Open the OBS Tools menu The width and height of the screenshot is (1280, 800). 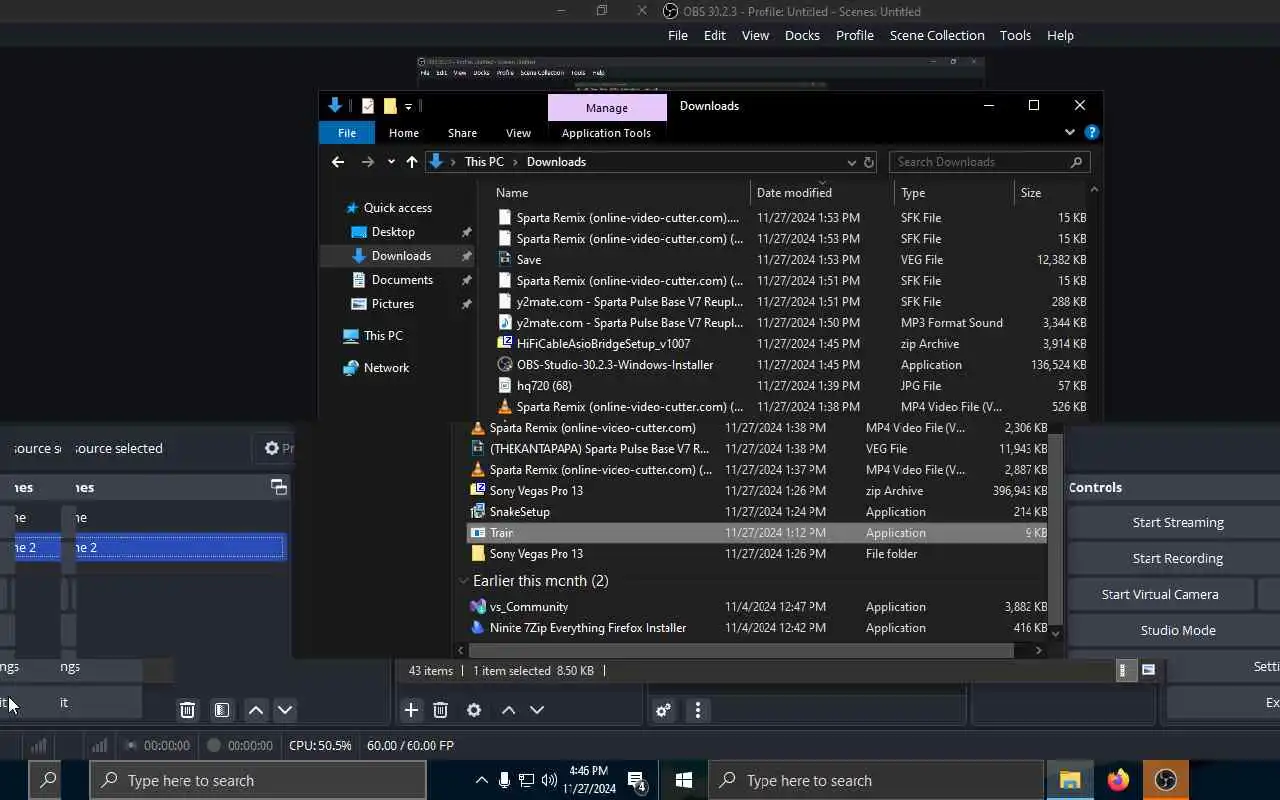pyautogui.click(x=1015, y=35)
